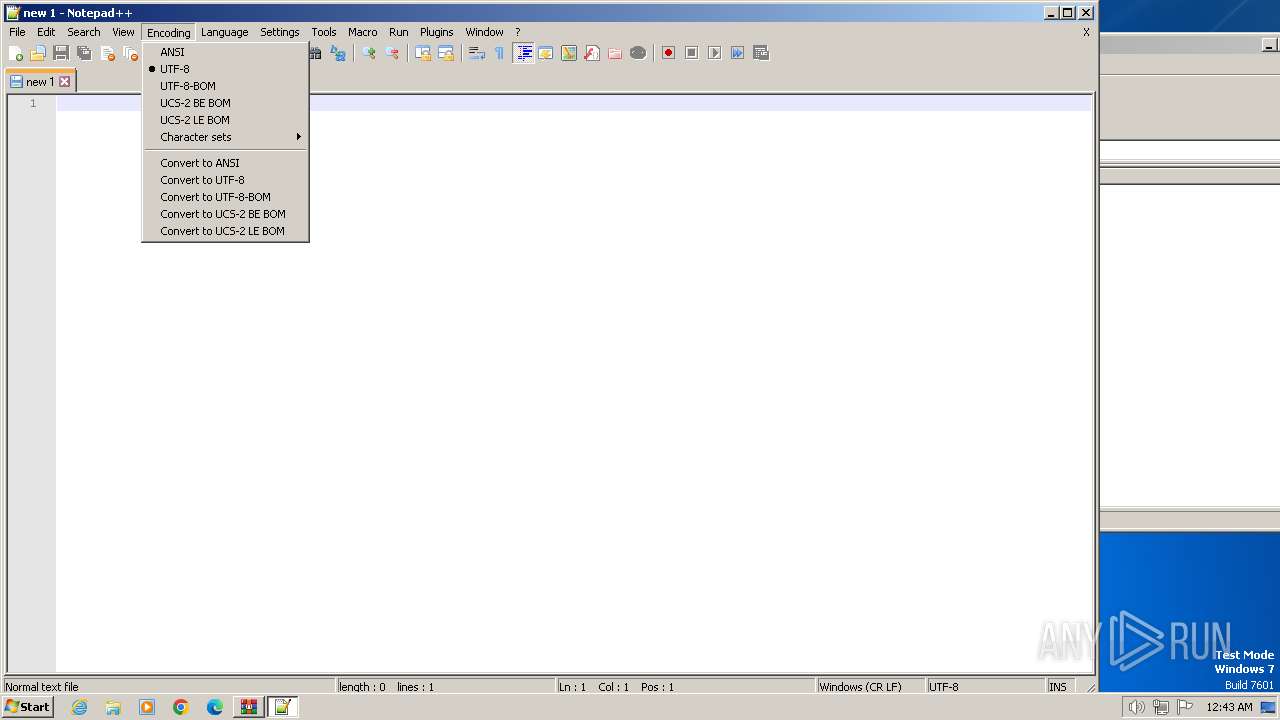Toggle INS insert mode in the status bar

(x=1058, y=687)
